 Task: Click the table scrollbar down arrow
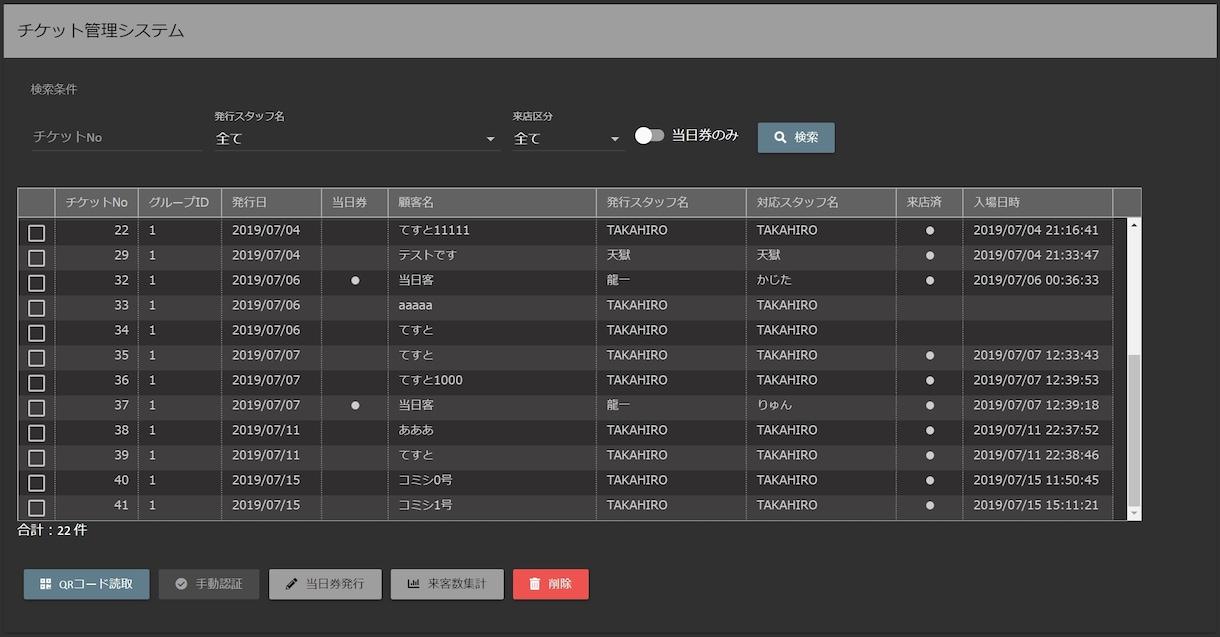[1134, 513]
